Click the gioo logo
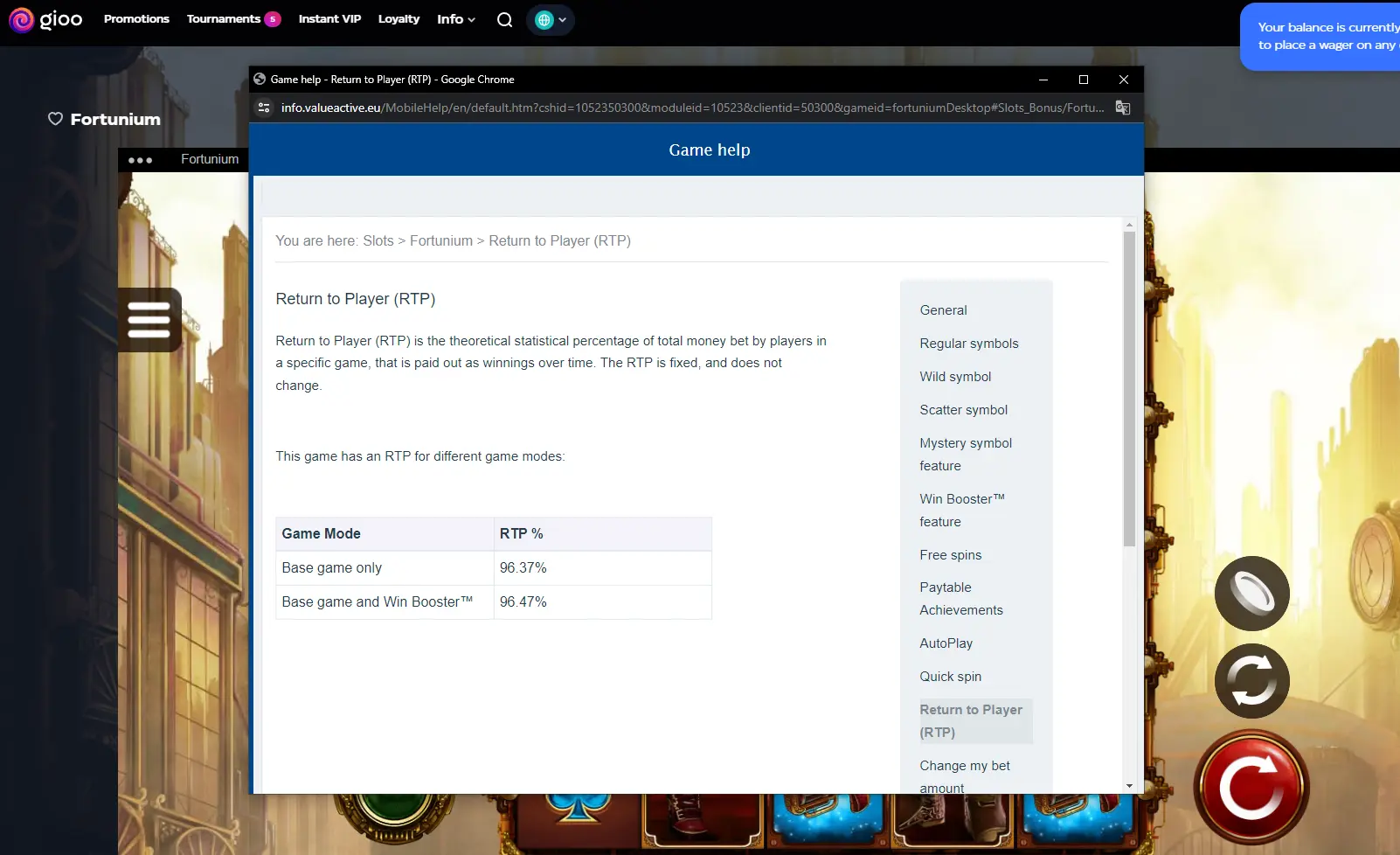 pyautogui.click(x=45, y=19)
